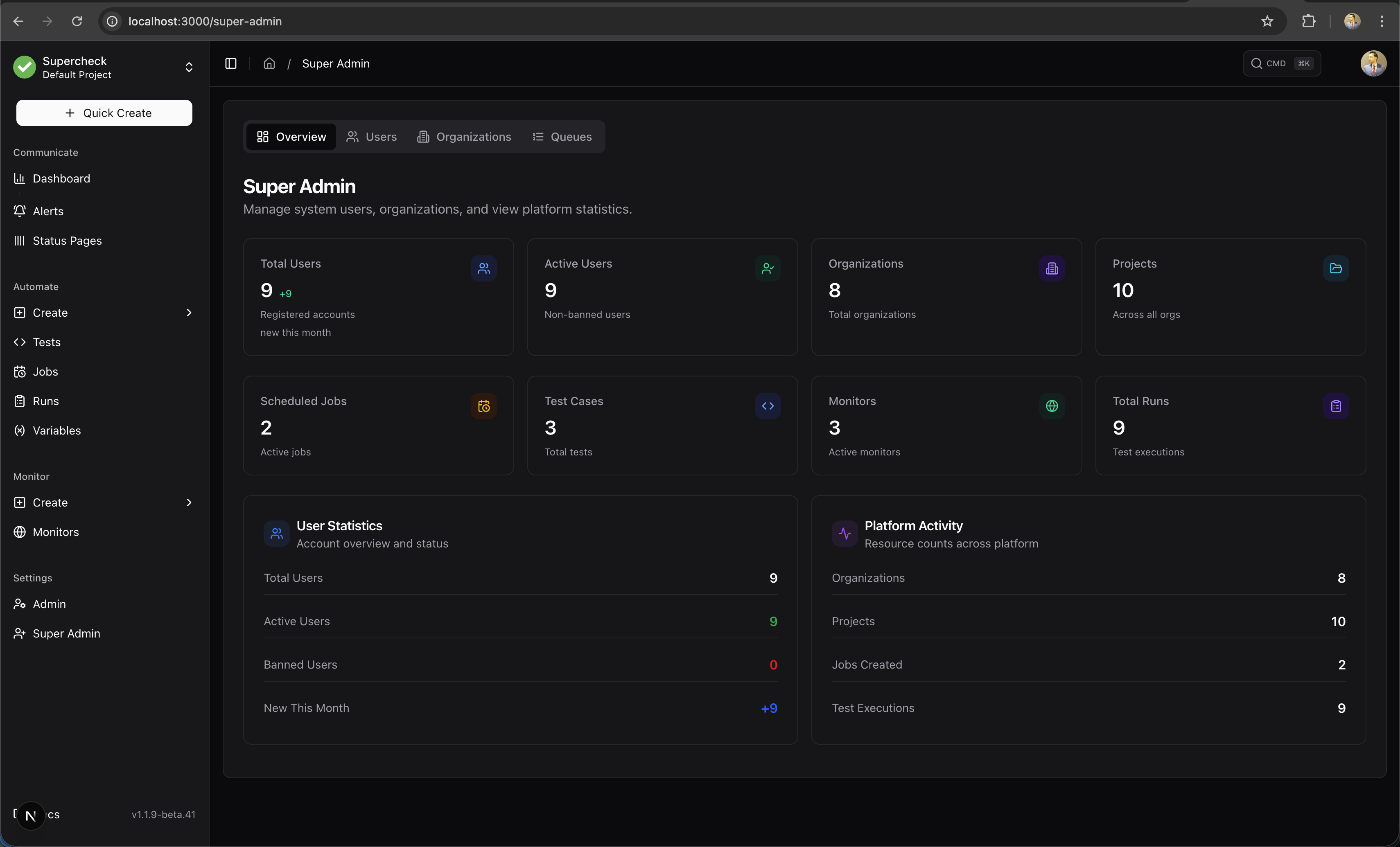The image size is (1400, 847).
Task: Switch to the Users tab
Action: coord(372,136)
